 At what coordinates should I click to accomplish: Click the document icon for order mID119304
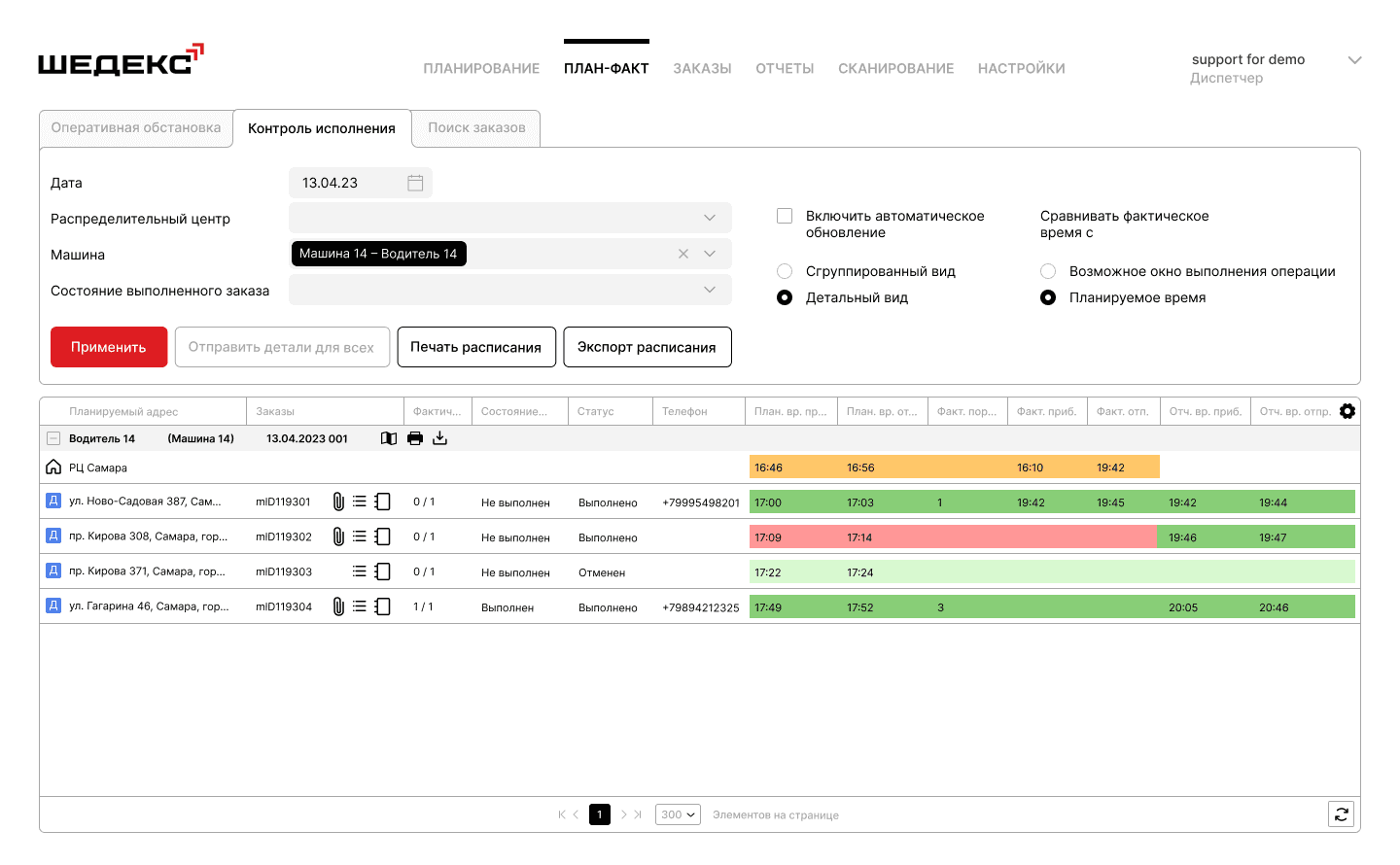pos(383,606)
